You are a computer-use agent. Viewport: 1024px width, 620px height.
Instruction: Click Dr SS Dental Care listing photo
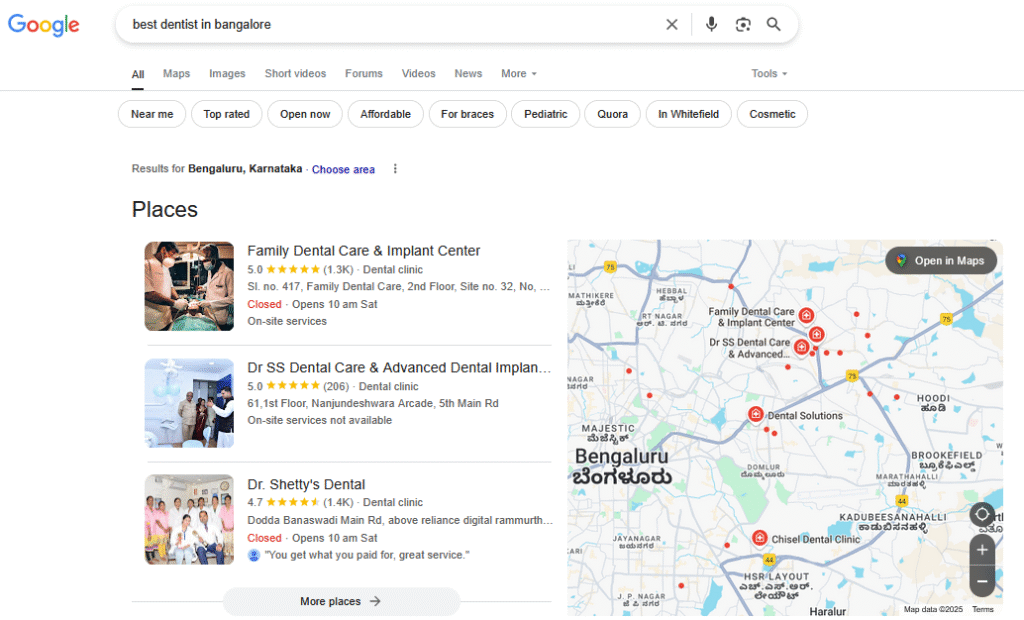[189, 403]
